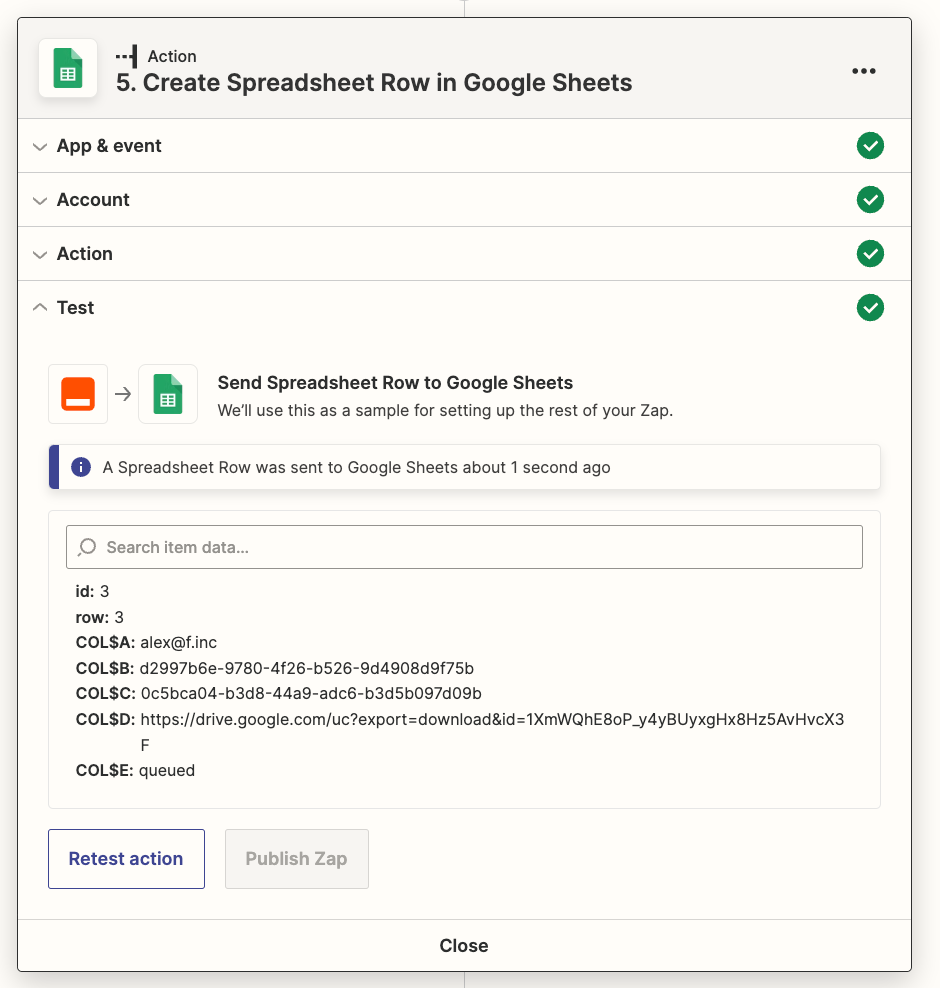Viewport: 940px width, 988px height.
Task: Close the step editor panel
Action: pos(464,945)
